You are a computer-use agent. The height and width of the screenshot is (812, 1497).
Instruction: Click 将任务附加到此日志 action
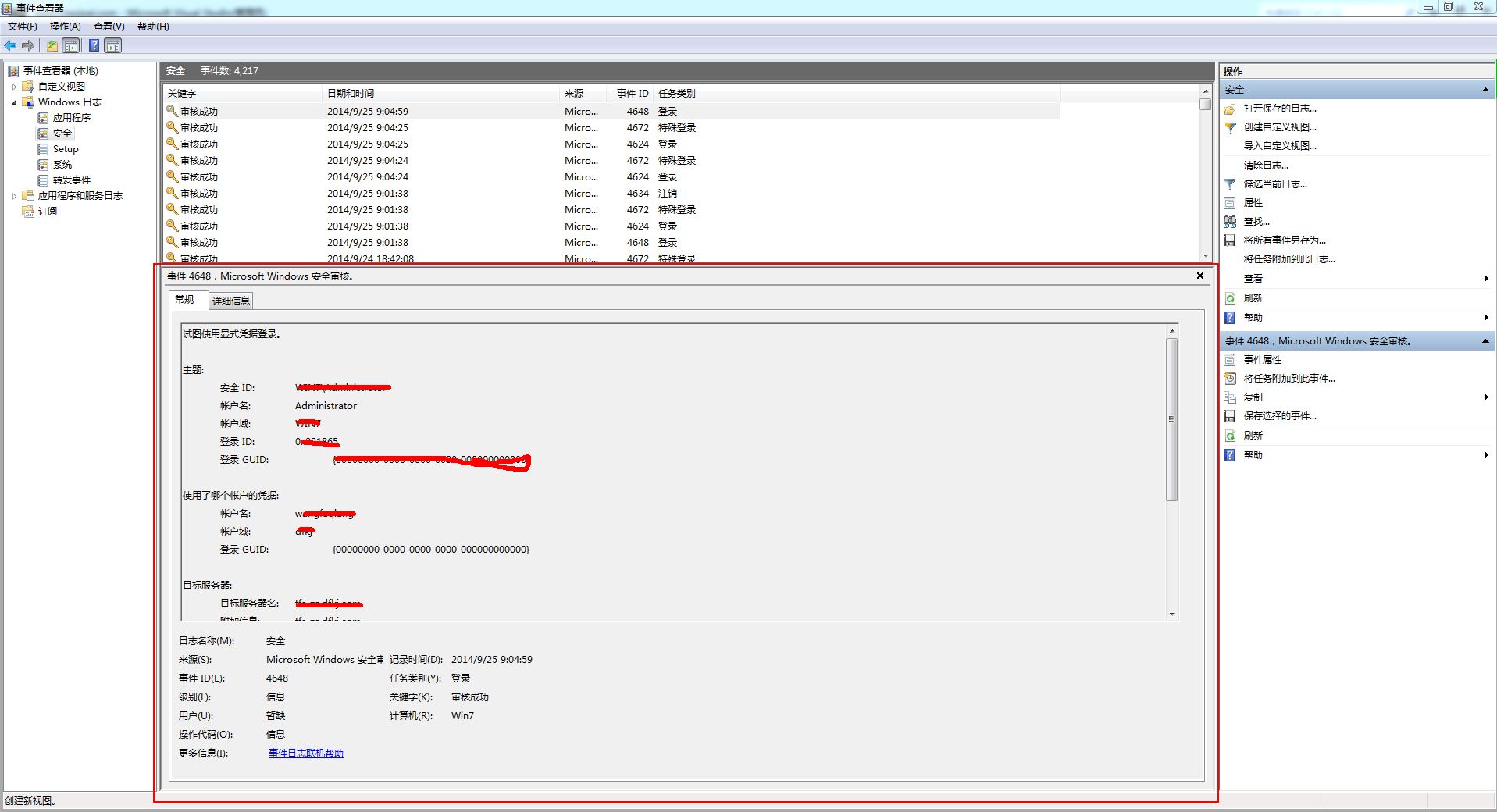(1289, 259)
